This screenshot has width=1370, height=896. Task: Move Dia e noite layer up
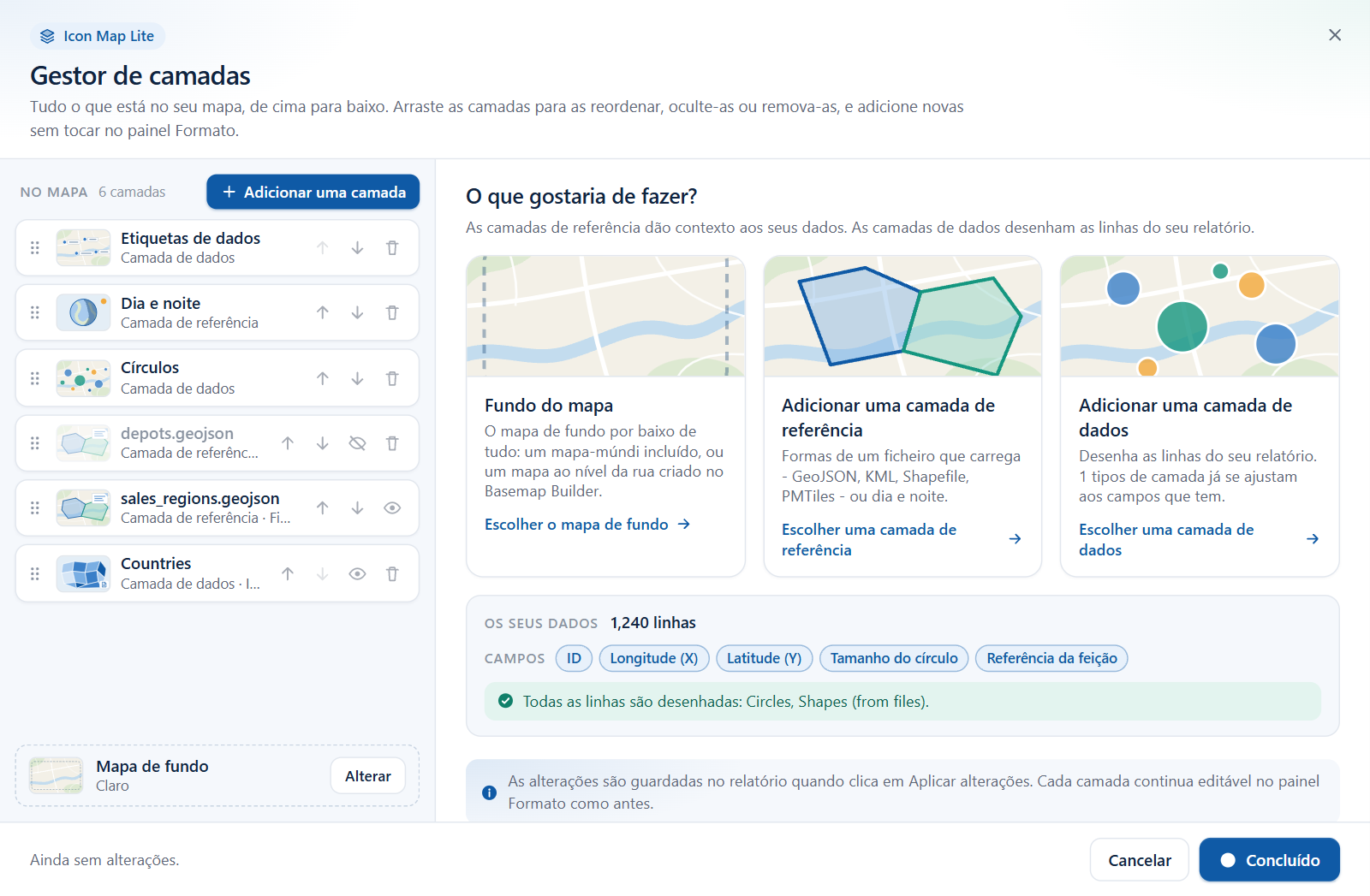point(322,313)
